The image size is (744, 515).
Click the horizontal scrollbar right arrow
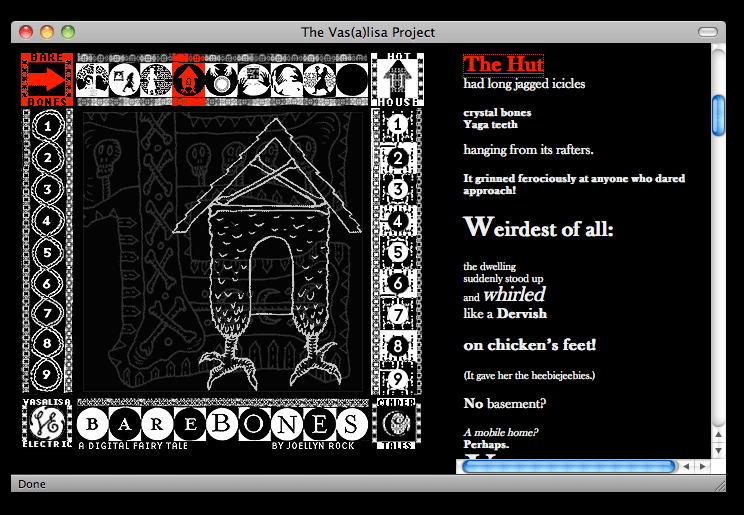701,466
